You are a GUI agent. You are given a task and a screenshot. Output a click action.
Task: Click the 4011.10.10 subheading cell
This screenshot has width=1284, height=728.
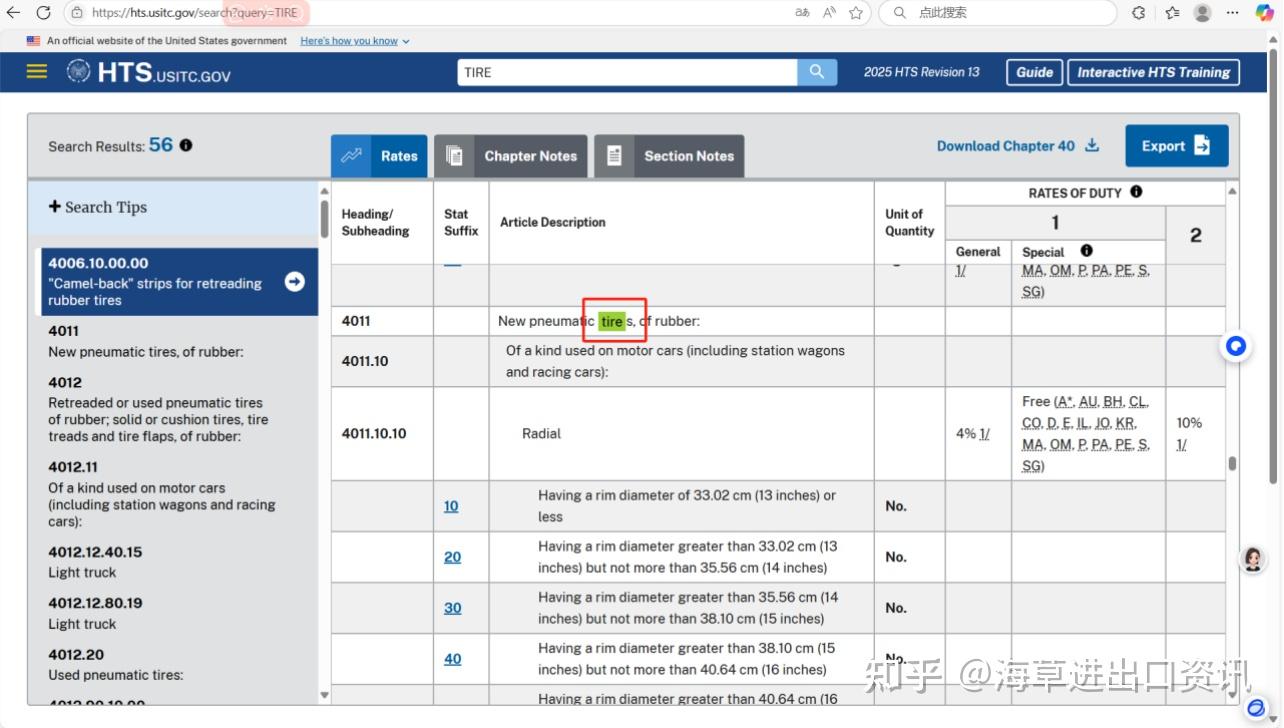(x=382, y=434)
